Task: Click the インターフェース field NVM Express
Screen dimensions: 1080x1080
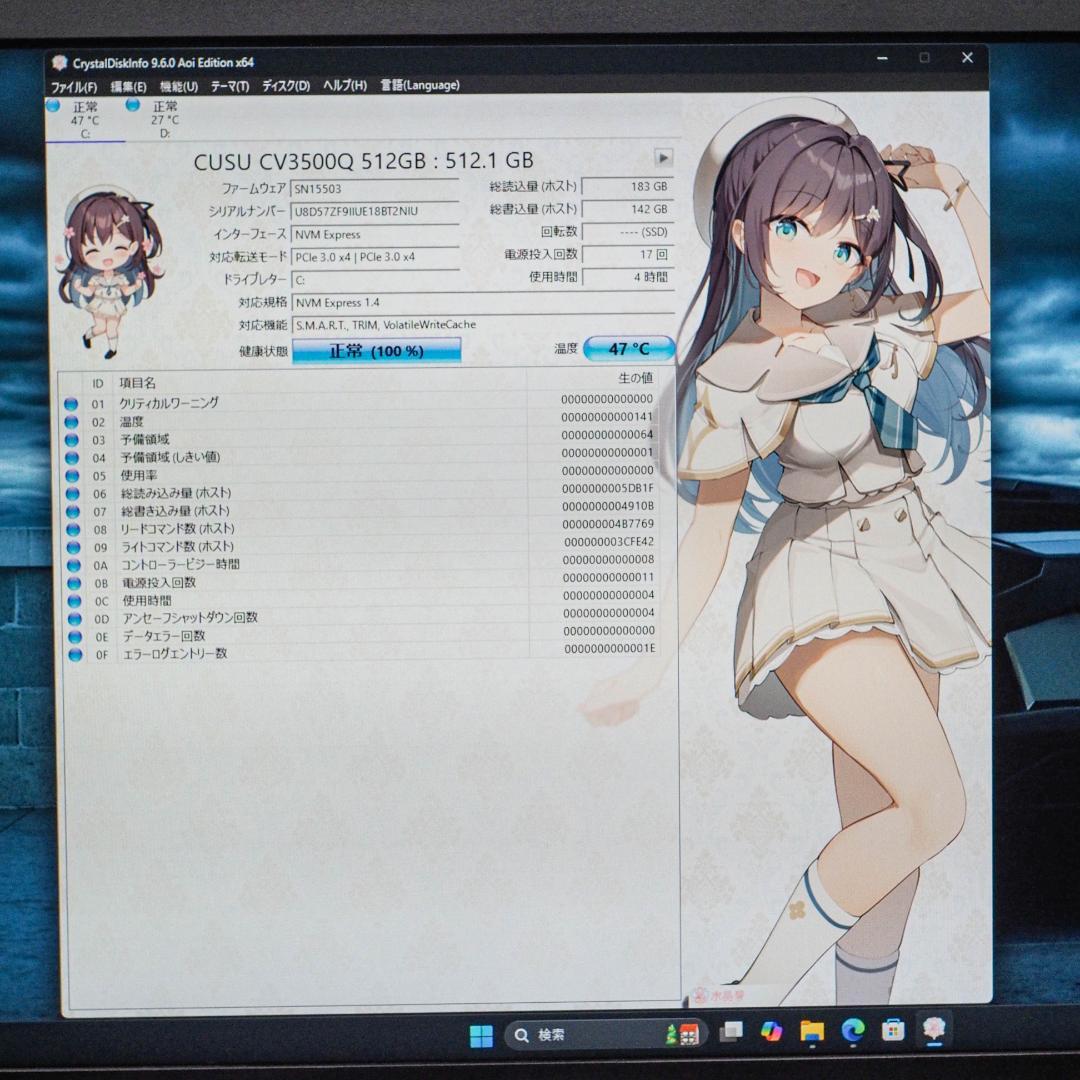Action: (375, 234)
